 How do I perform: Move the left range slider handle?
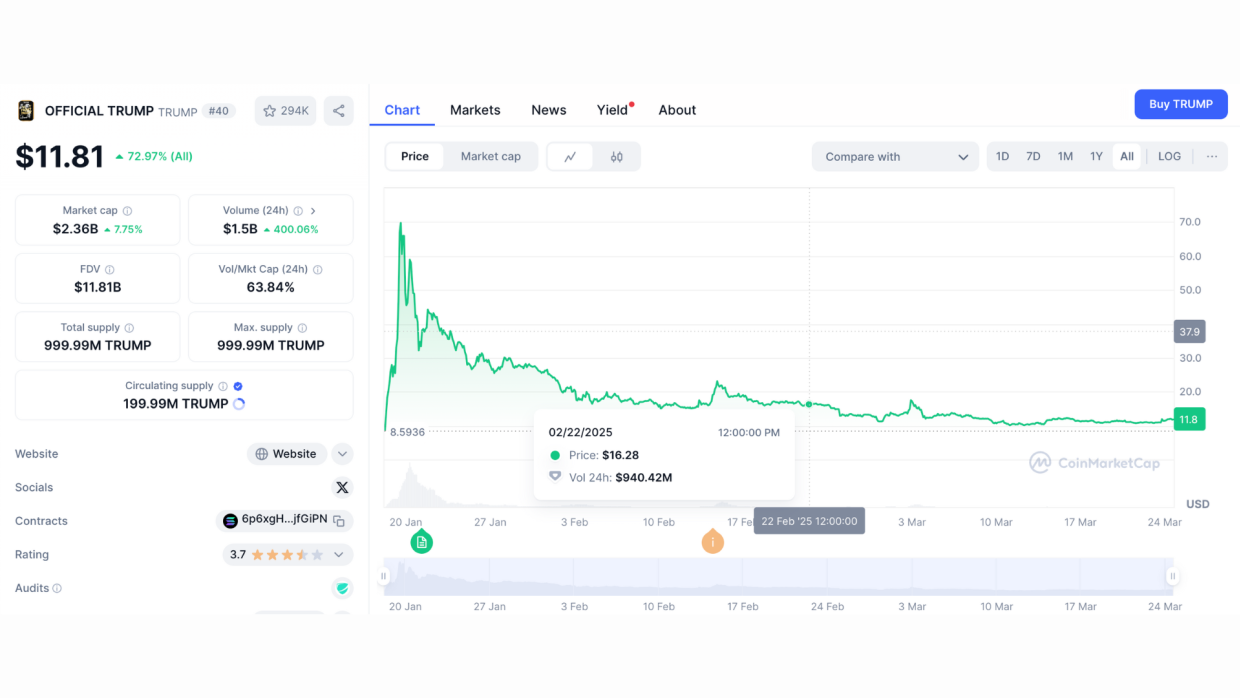click(x=384, y=576)
